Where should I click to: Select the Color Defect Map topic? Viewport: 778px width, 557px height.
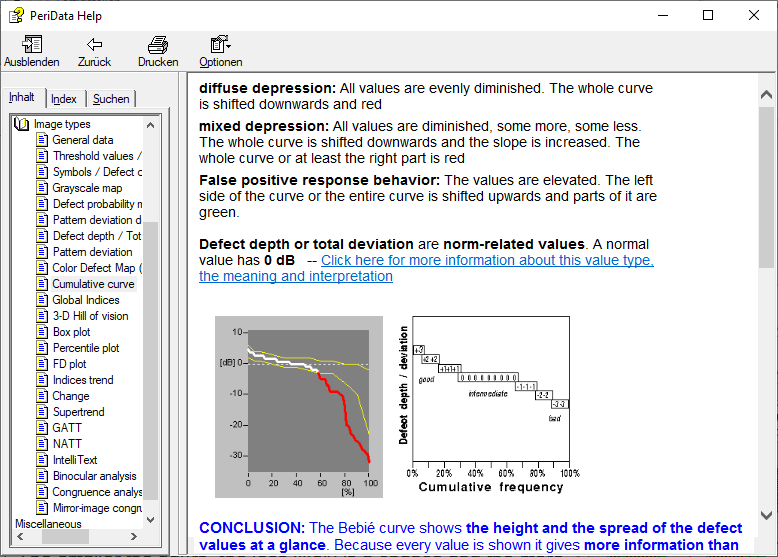[x=97, y=268]
